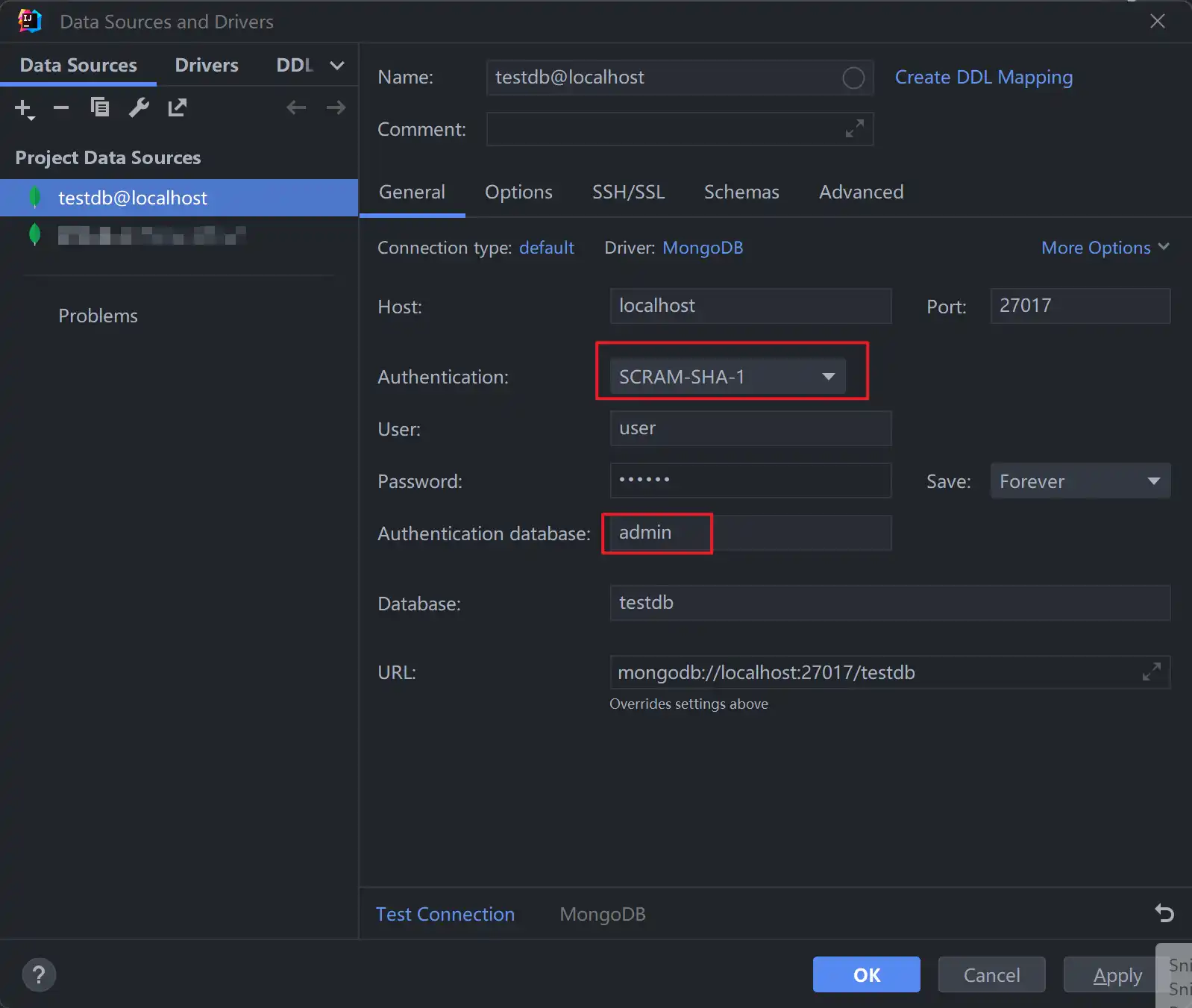Open the Authentication SCRAM-SHA-1 dropdown
This screenshot has width=1192, height=1008.
tap(728, 377)
